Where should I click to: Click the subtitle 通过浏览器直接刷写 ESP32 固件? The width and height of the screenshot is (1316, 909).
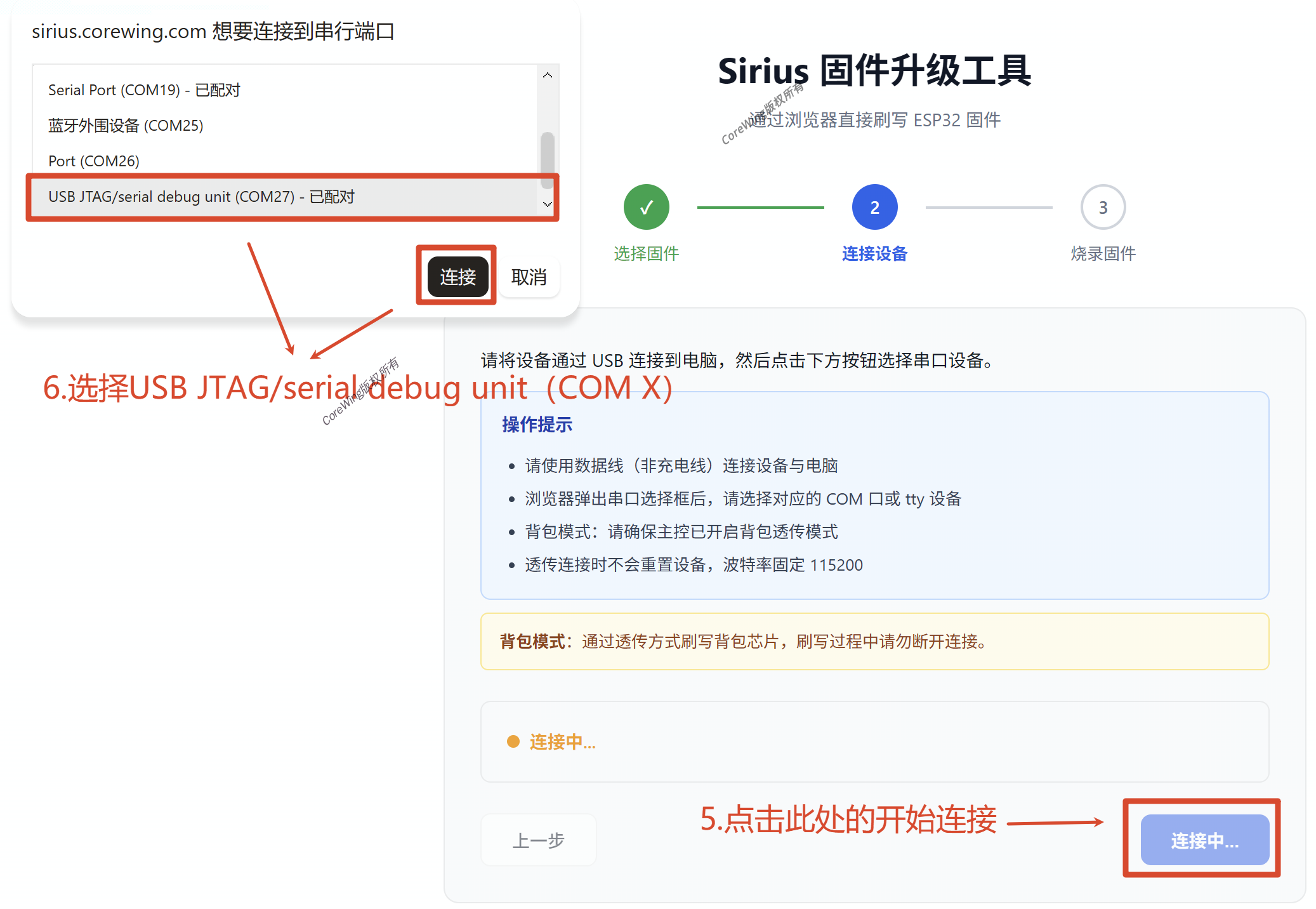(x=874, y=119)
